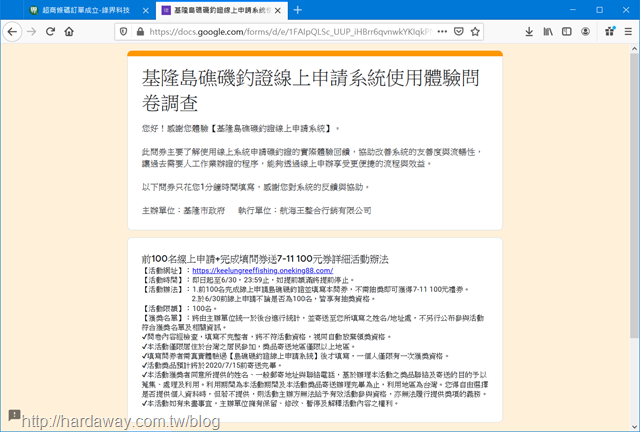
Task: Open the downloads panel
Action: [529, 31]
